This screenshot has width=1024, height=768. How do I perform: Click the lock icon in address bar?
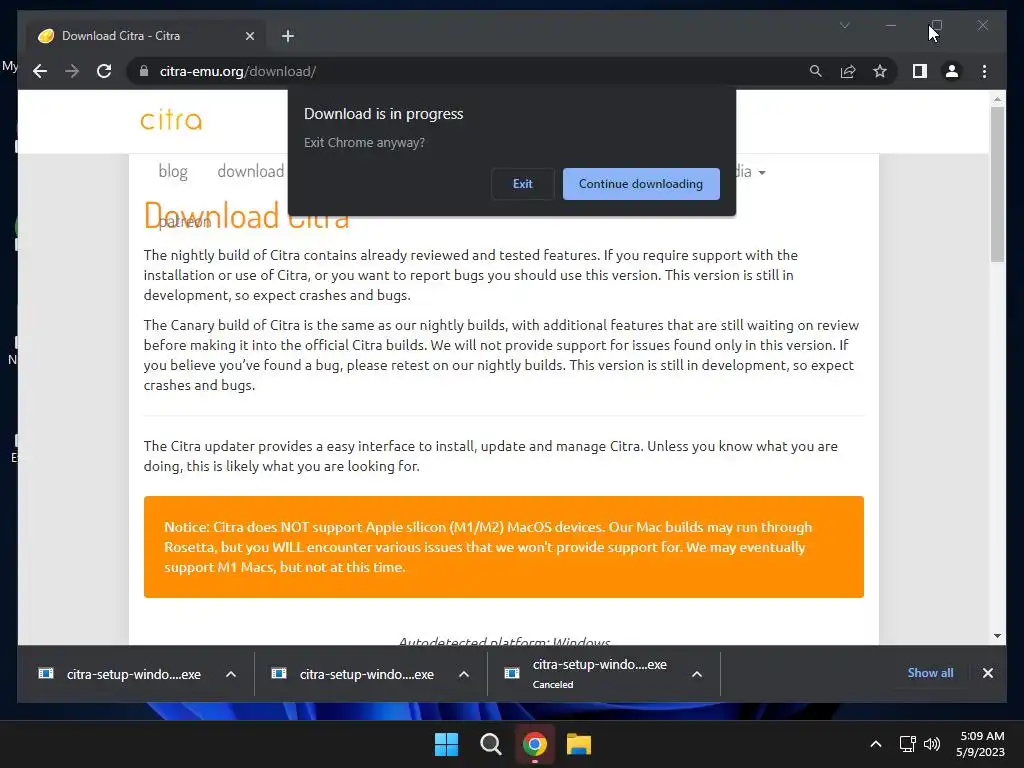click(x=144, y=71)
